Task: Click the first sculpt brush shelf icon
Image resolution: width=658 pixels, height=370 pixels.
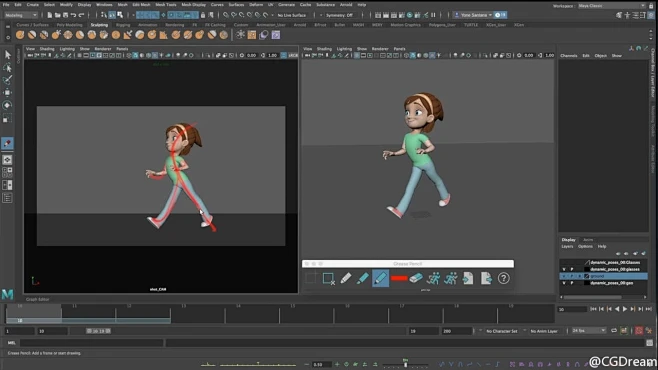Action: [20, 35]
